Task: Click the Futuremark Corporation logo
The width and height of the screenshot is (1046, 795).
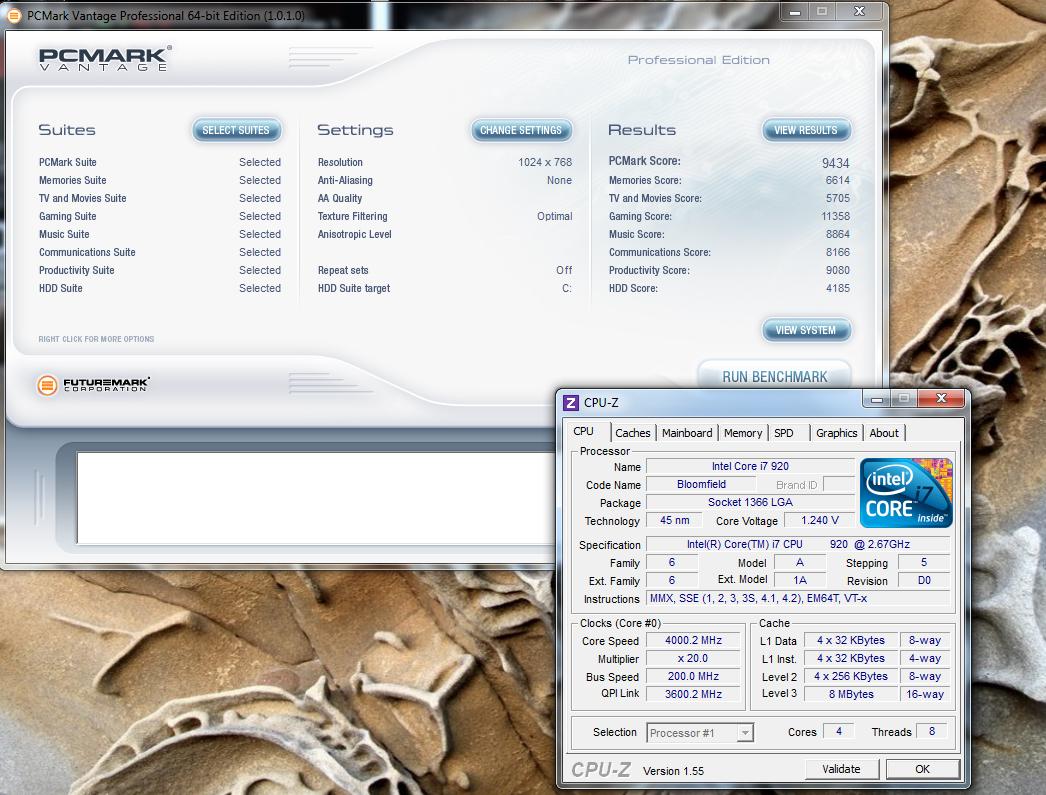Action: point(93,385)
